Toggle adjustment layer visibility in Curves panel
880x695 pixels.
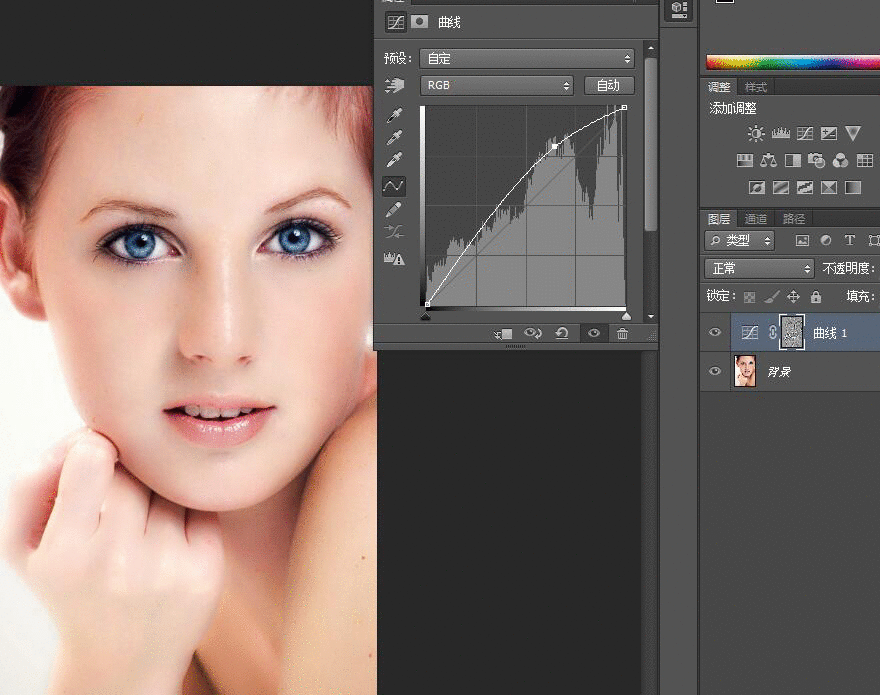pyautogui.click(x=594, y=334)
